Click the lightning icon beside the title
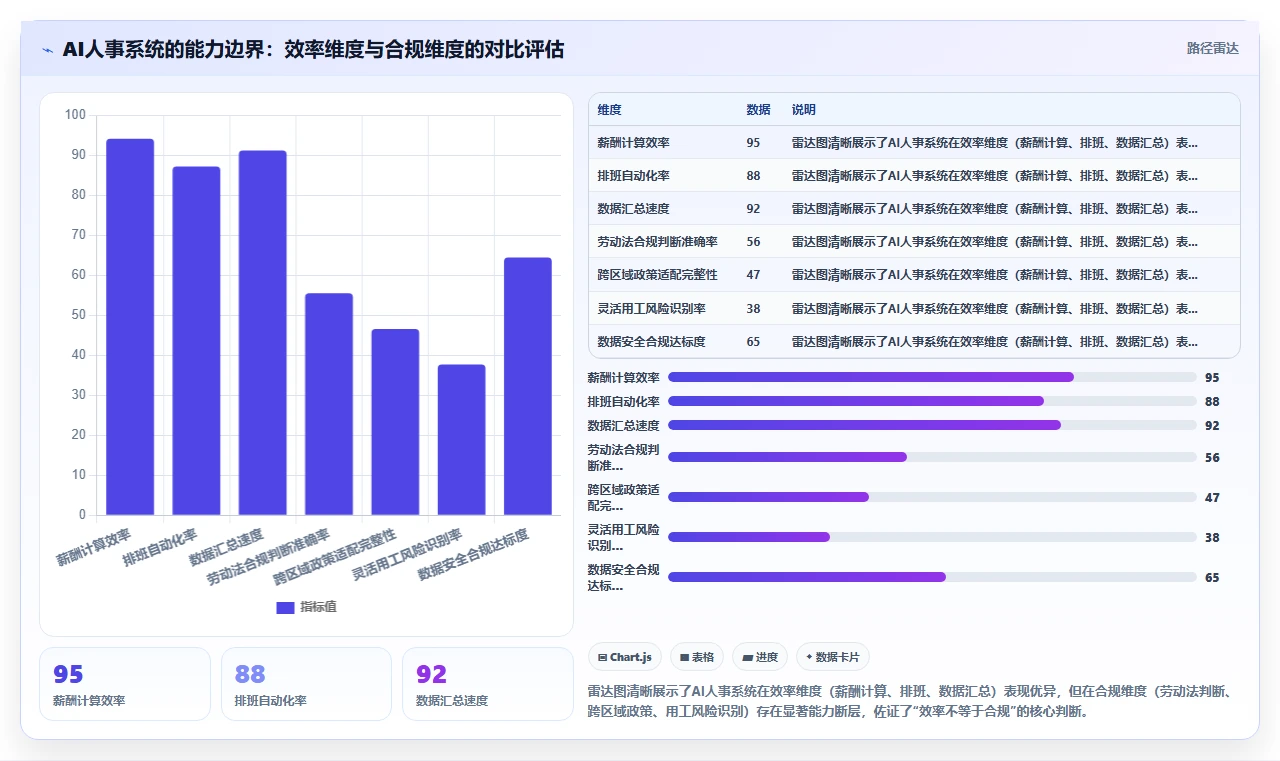Screen dimensions: 1280x761 (47, 50)
